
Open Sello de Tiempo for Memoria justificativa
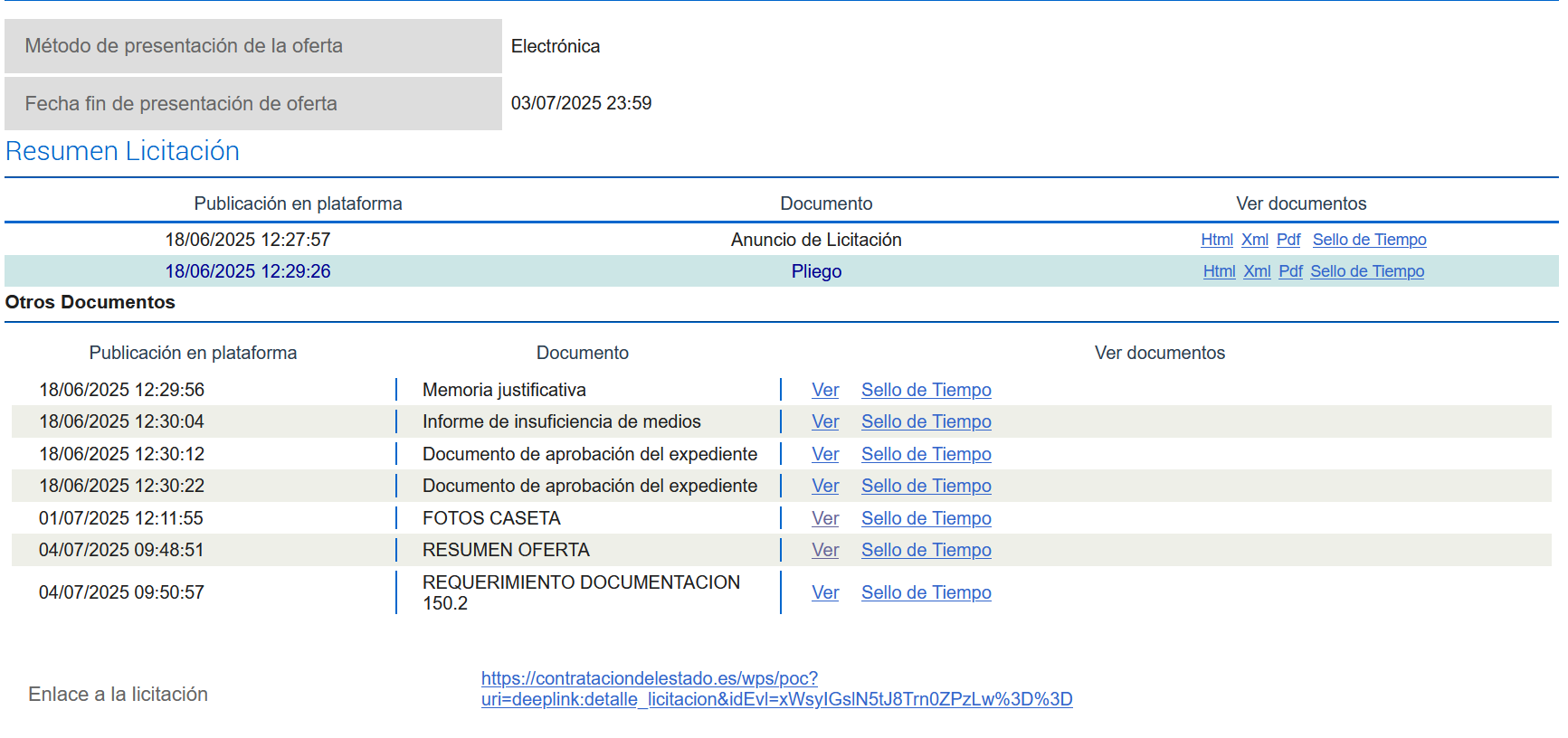pos(926,390)
